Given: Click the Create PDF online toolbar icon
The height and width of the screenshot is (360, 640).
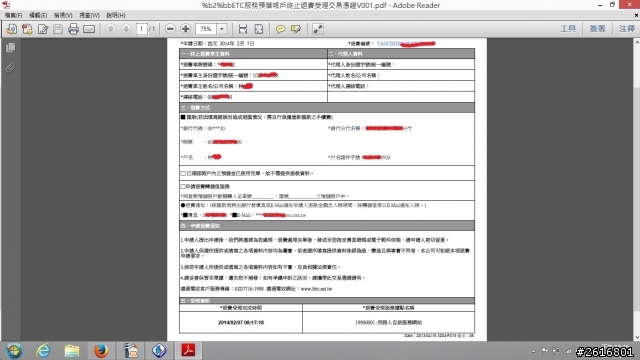Looking at the screenshot, I should pyautogui.click(x=27, y=29).
